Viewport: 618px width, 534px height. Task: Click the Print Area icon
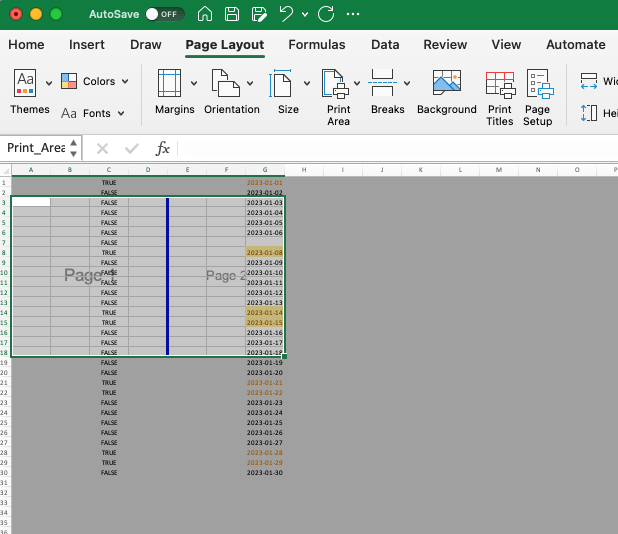click(x=335, y=83)
